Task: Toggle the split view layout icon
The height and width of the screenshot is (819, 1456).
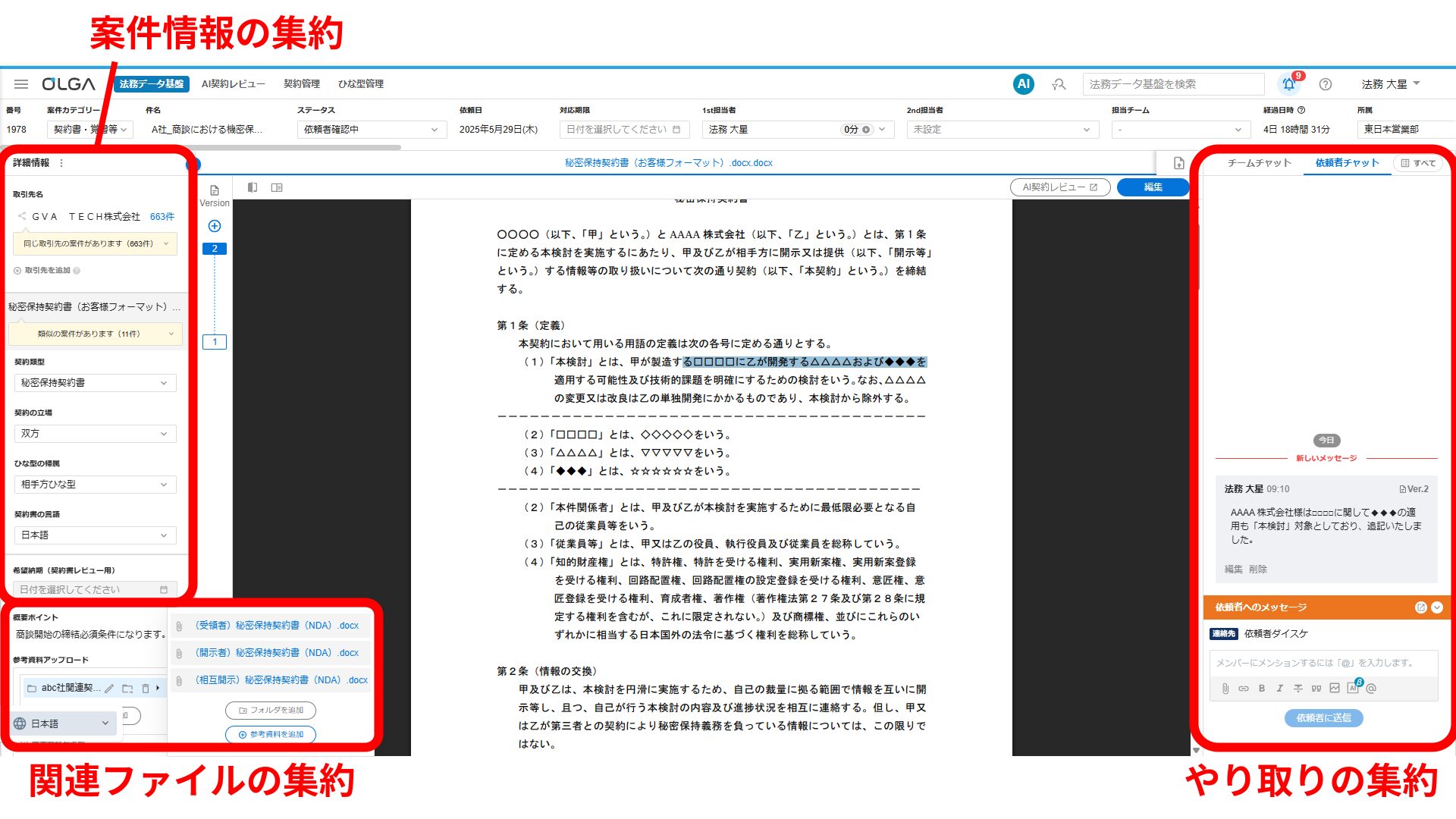Action: pos(277,187)
